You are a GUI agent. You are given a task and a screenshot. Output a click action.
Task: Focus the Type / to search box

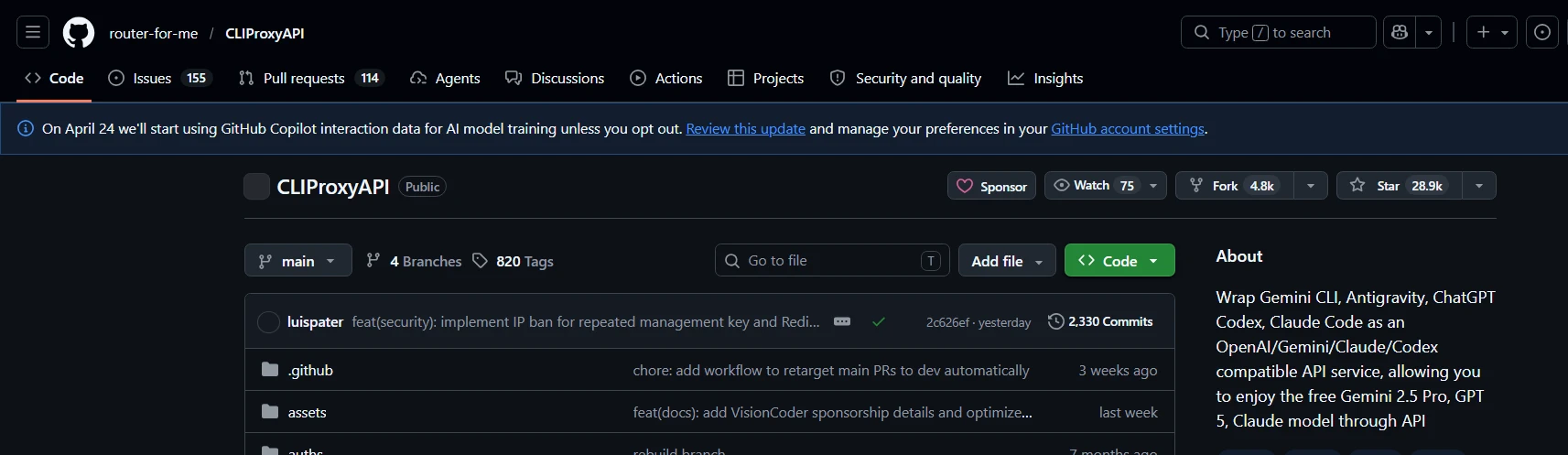pos(1278,32)
